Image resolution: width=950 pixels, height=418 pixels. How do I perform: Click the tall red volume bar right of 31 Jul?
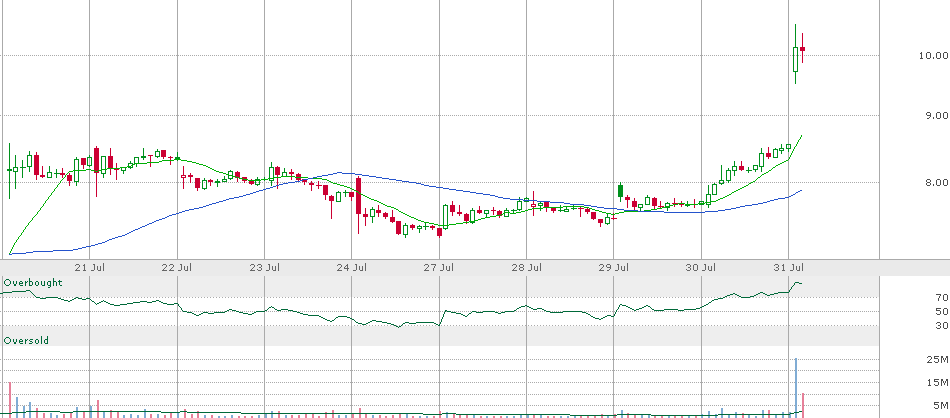point(803,405)
